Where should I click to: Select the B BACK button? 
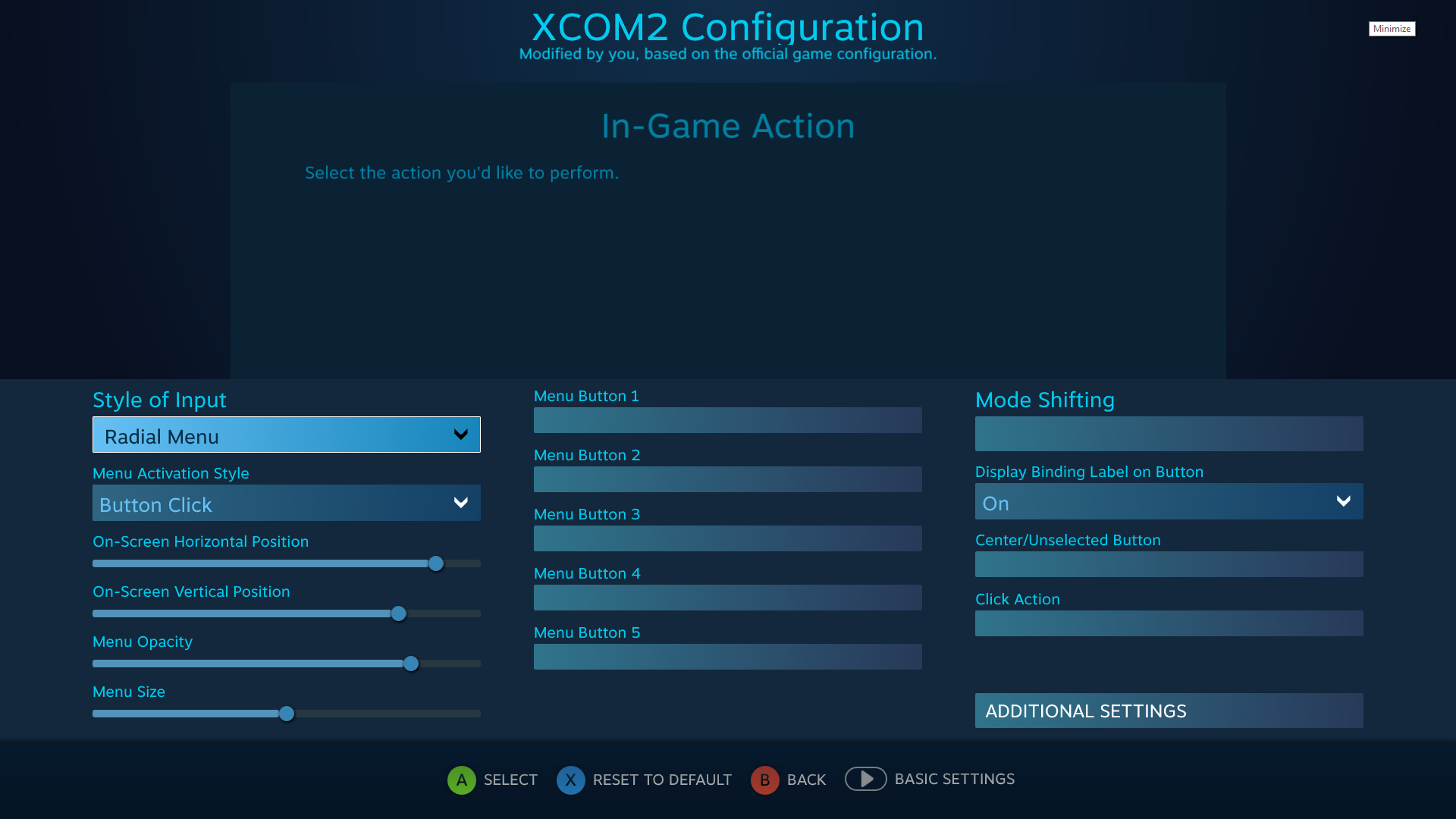point(789,779)
